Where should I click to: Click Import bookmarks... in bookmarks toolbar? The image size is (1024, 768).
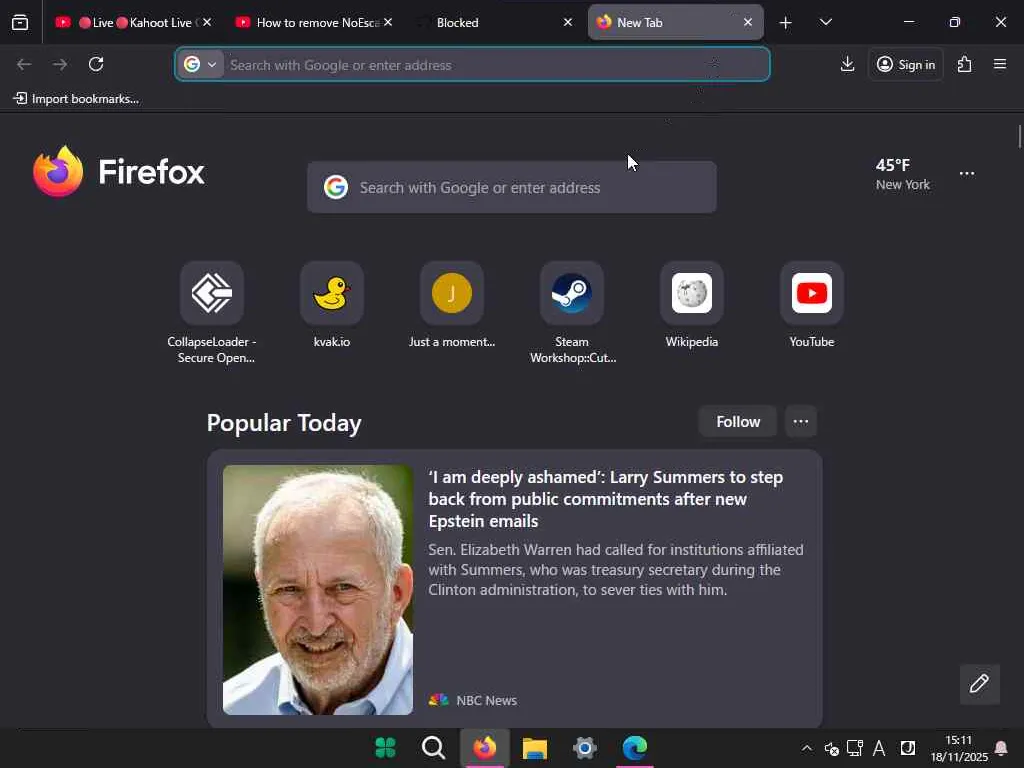tap(76, 99)
